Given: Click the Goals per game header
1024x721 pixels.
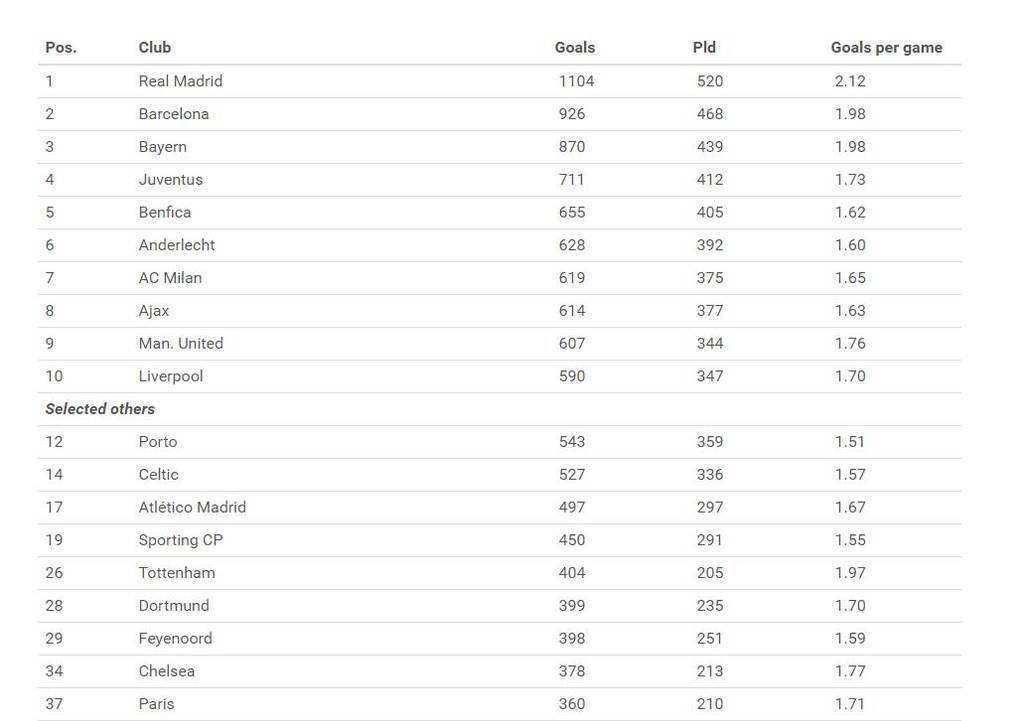Looking at the screenshot, I should pos(886,47).
